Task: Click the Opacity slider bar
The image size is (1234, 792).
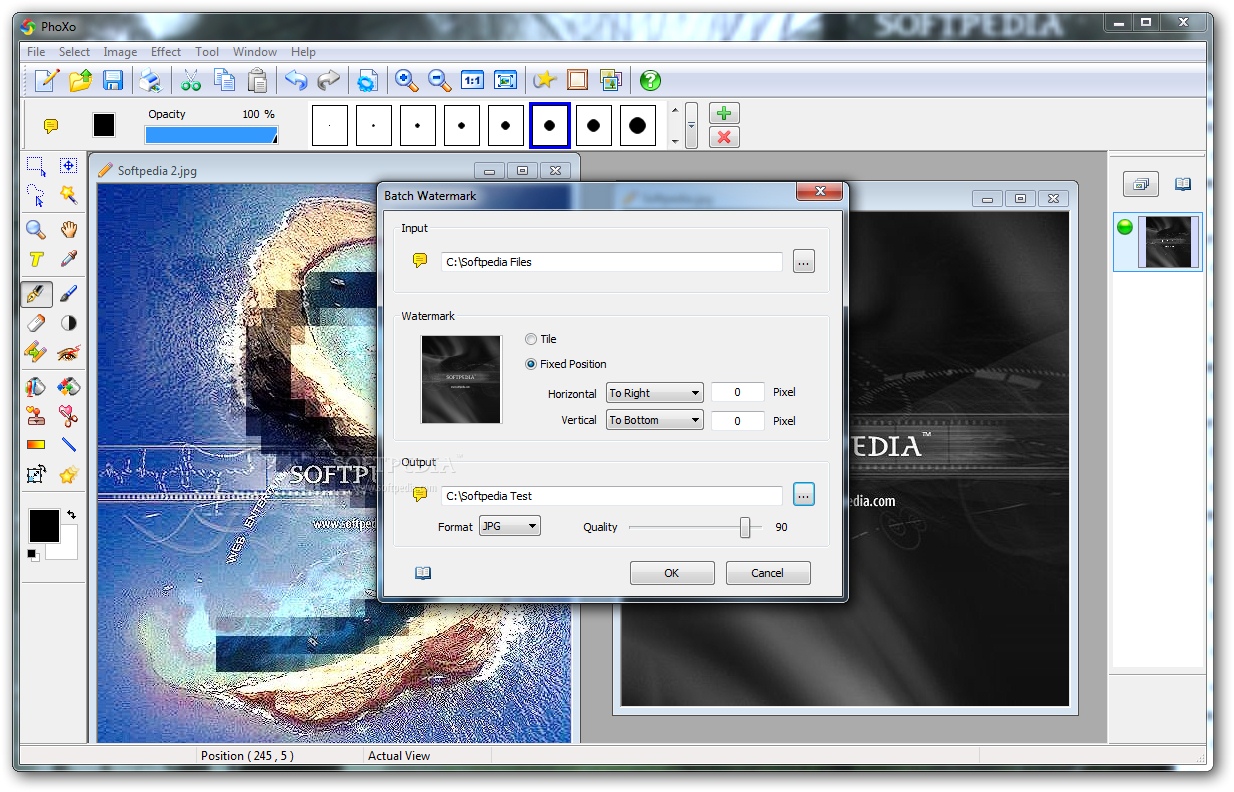Action: coord(211,135)
